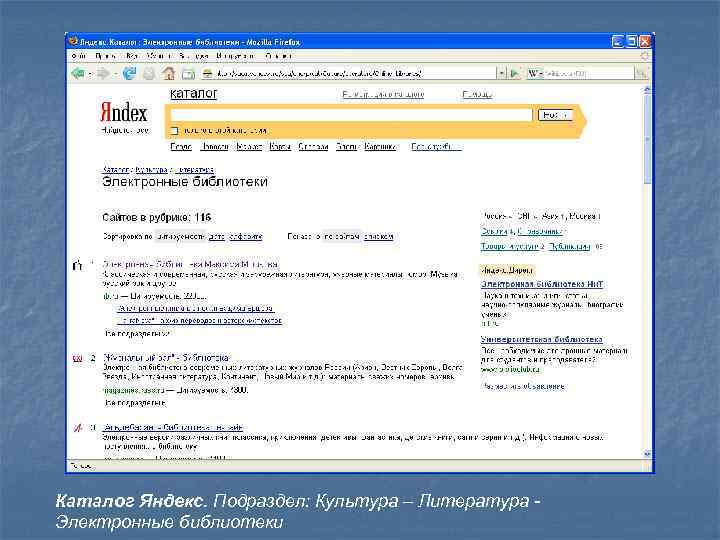Open the Университетская библиотека ad link

tap(541, 339)
